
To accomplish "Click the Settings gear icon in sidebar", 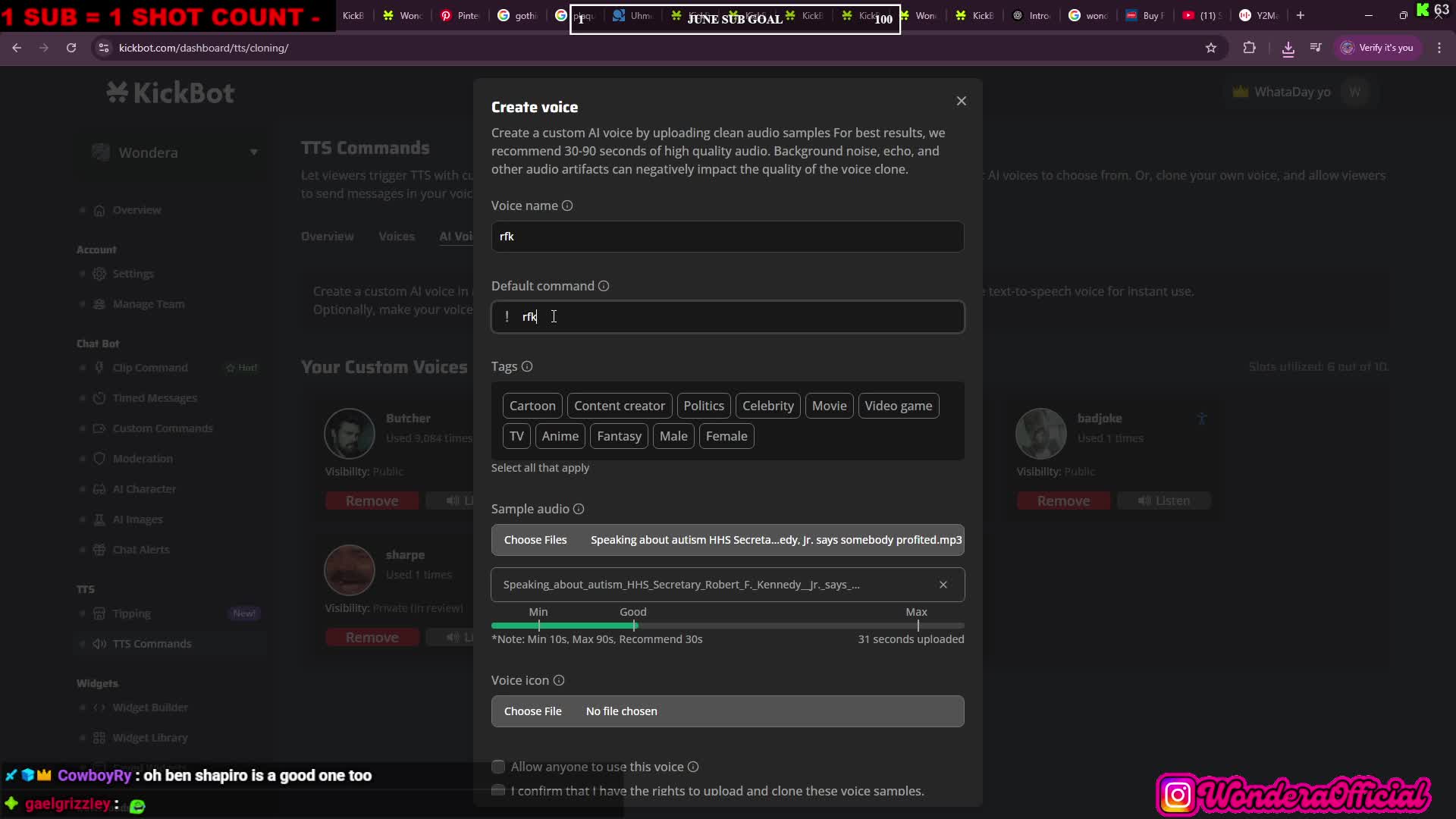I will click(x=99, y=274).
